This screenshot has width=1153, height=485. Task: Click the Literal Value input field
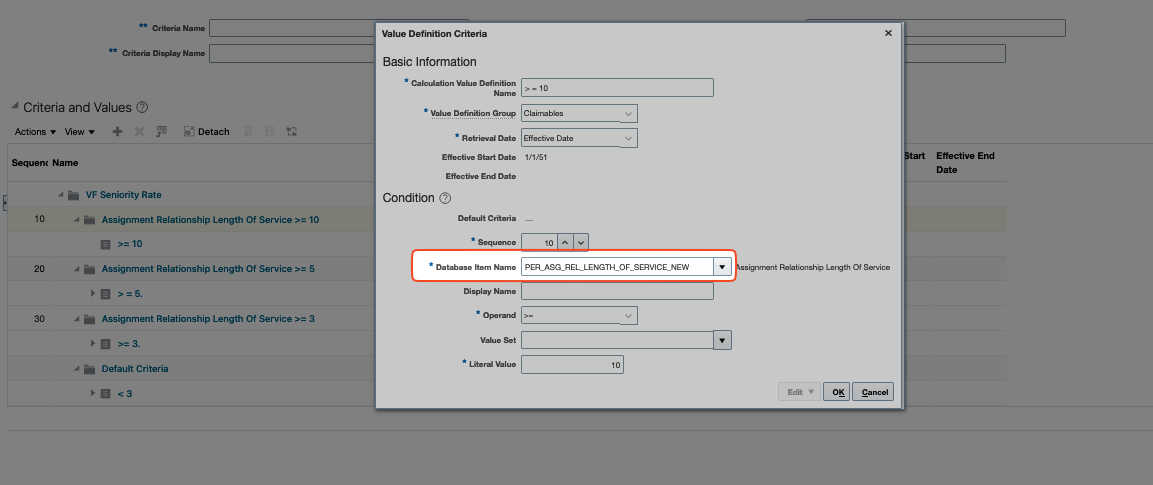[573, 365]
